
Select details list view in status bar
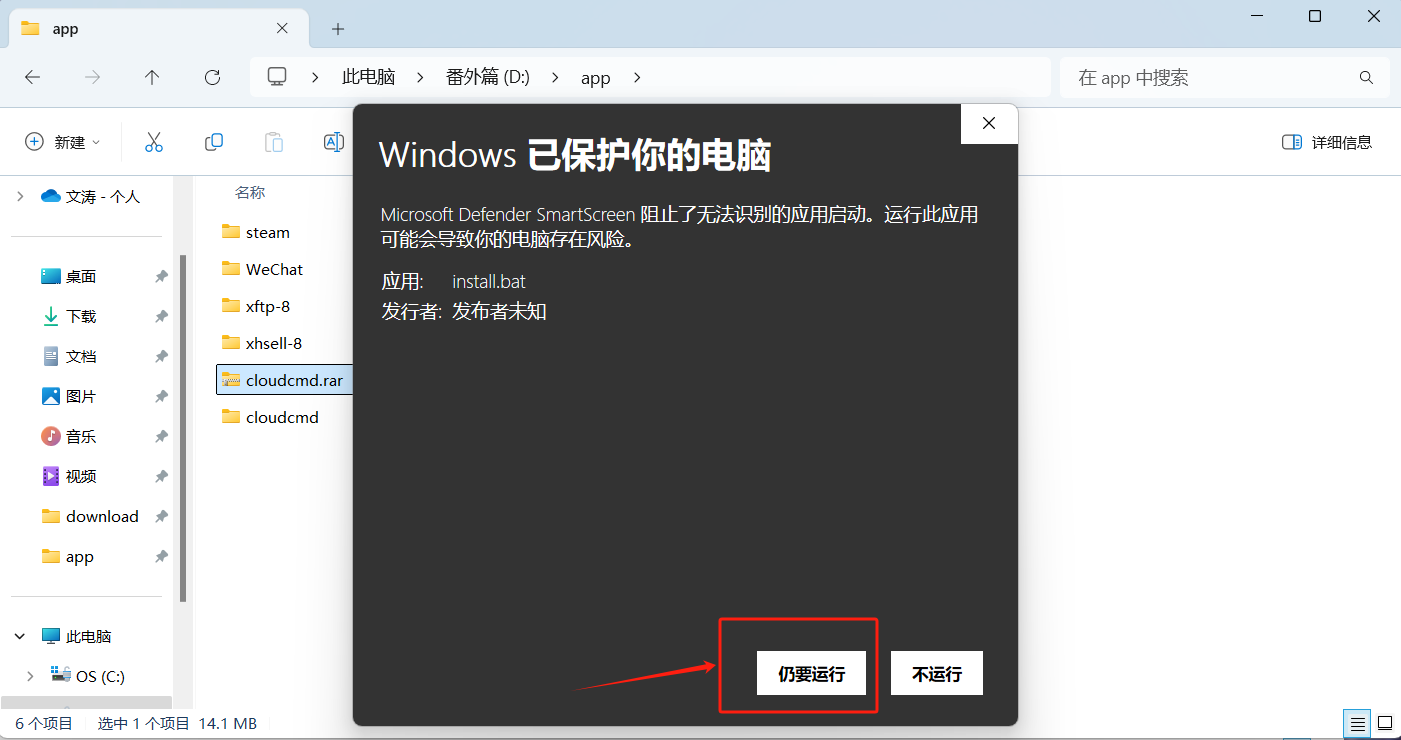click(1357, 723)
